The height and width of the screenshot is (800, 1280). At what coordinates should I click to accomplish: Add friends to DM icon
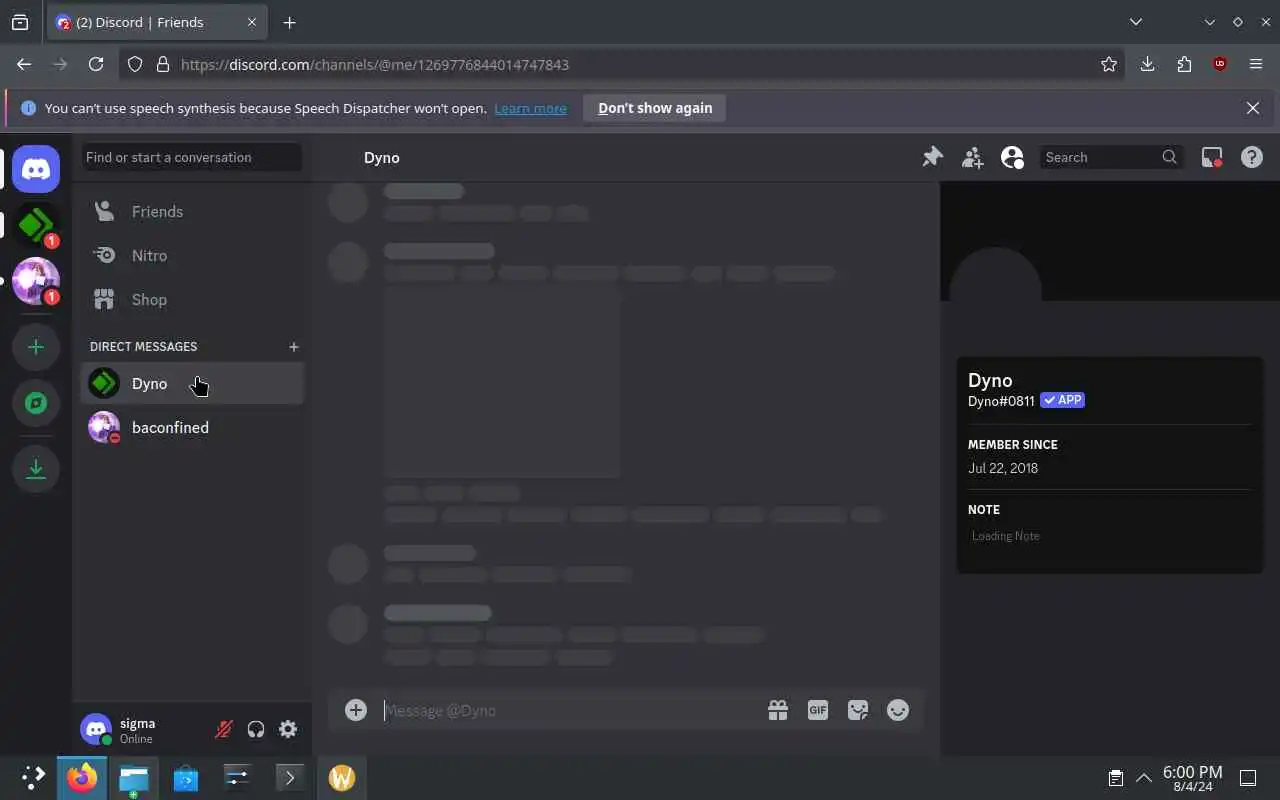click(x=972, y=157)
